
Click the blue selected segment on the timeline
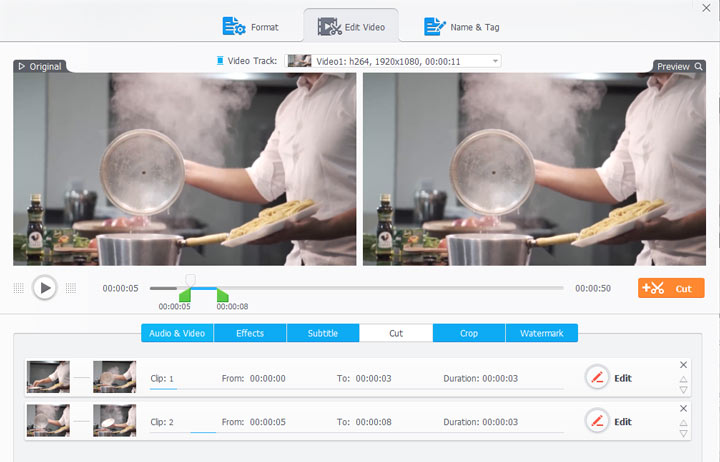(203, 288)
